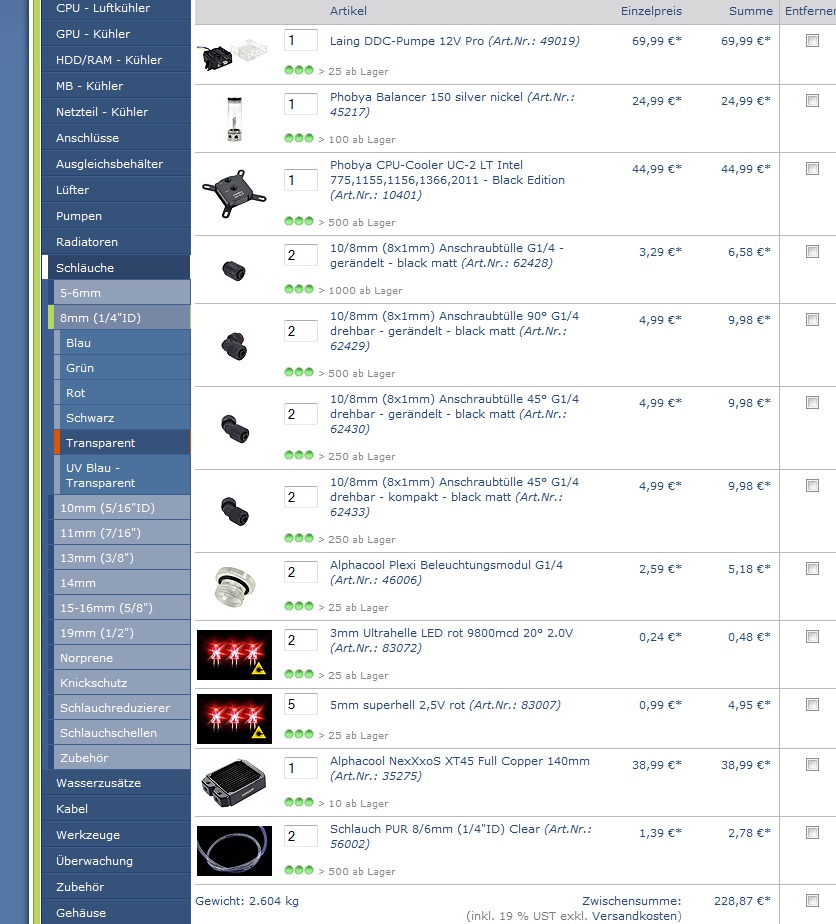Tick remove checkbox for 5mm superhell rot
This screenshot has width=836, height=924.
coord(812,704)
